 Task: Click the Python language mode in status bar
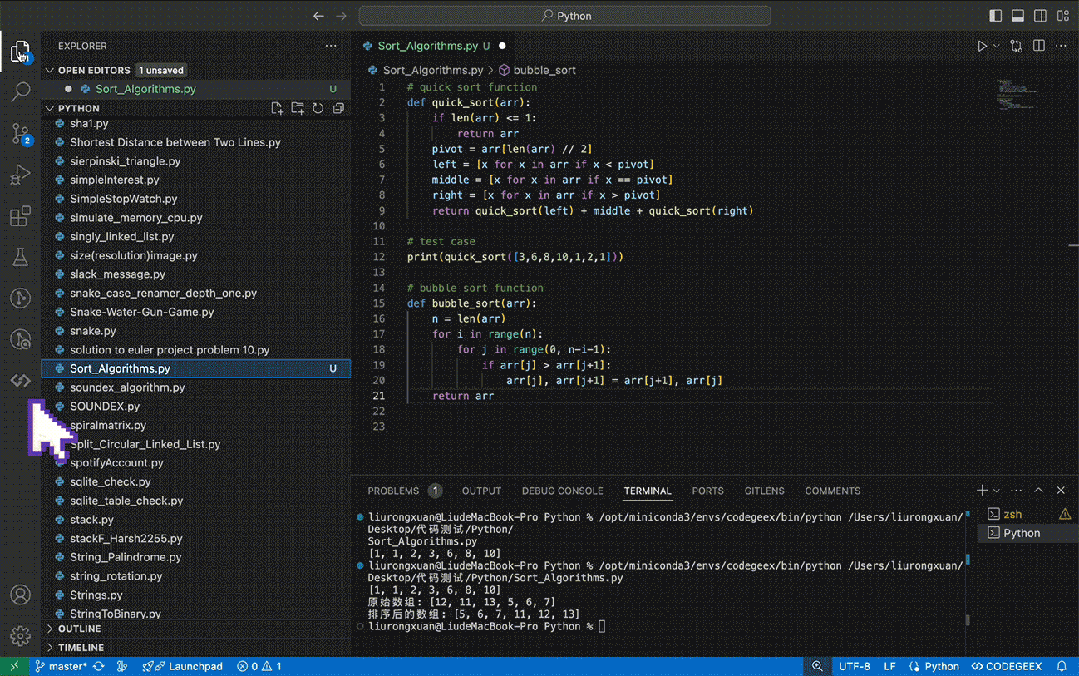tap(941, 666)
